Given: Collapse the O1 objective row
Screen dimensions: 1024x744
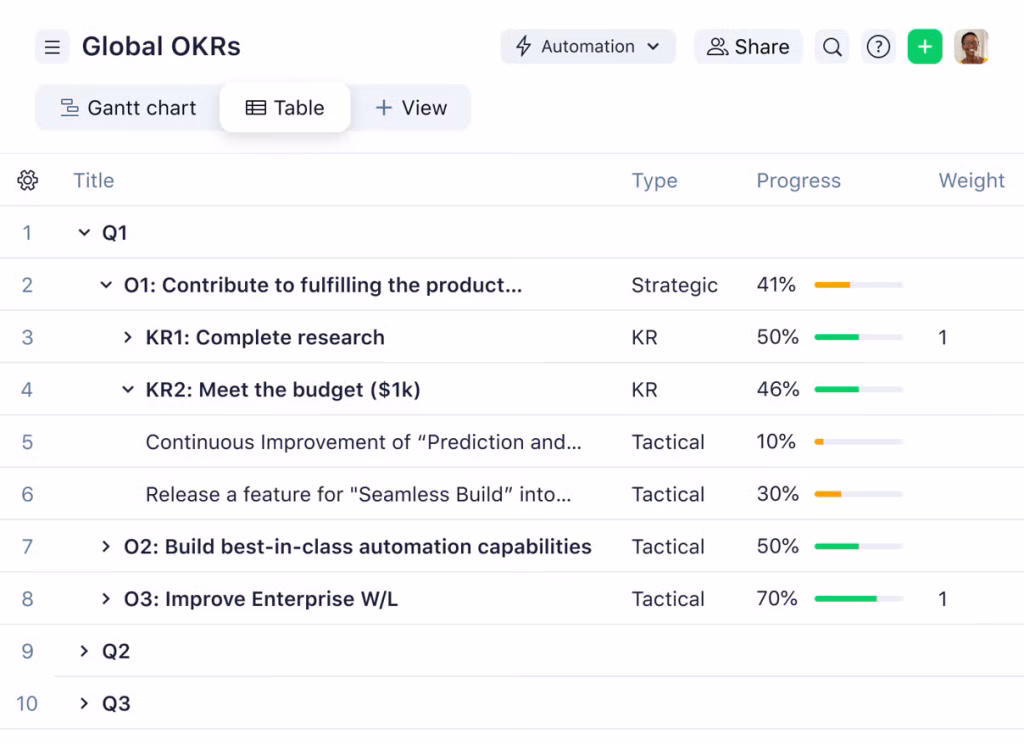Looking at the screenshot, I should point(106,286).
